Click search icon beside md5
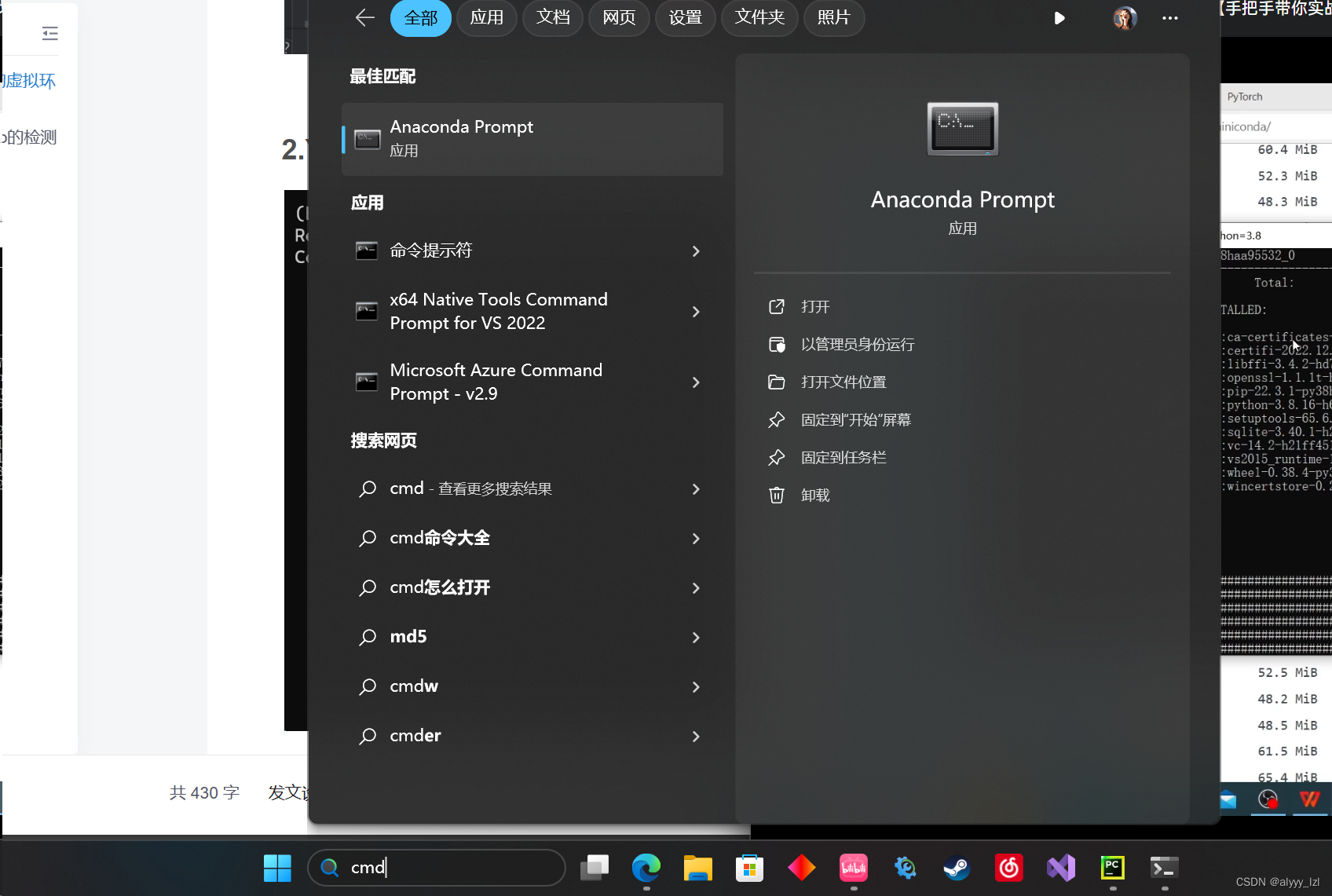 368,637
